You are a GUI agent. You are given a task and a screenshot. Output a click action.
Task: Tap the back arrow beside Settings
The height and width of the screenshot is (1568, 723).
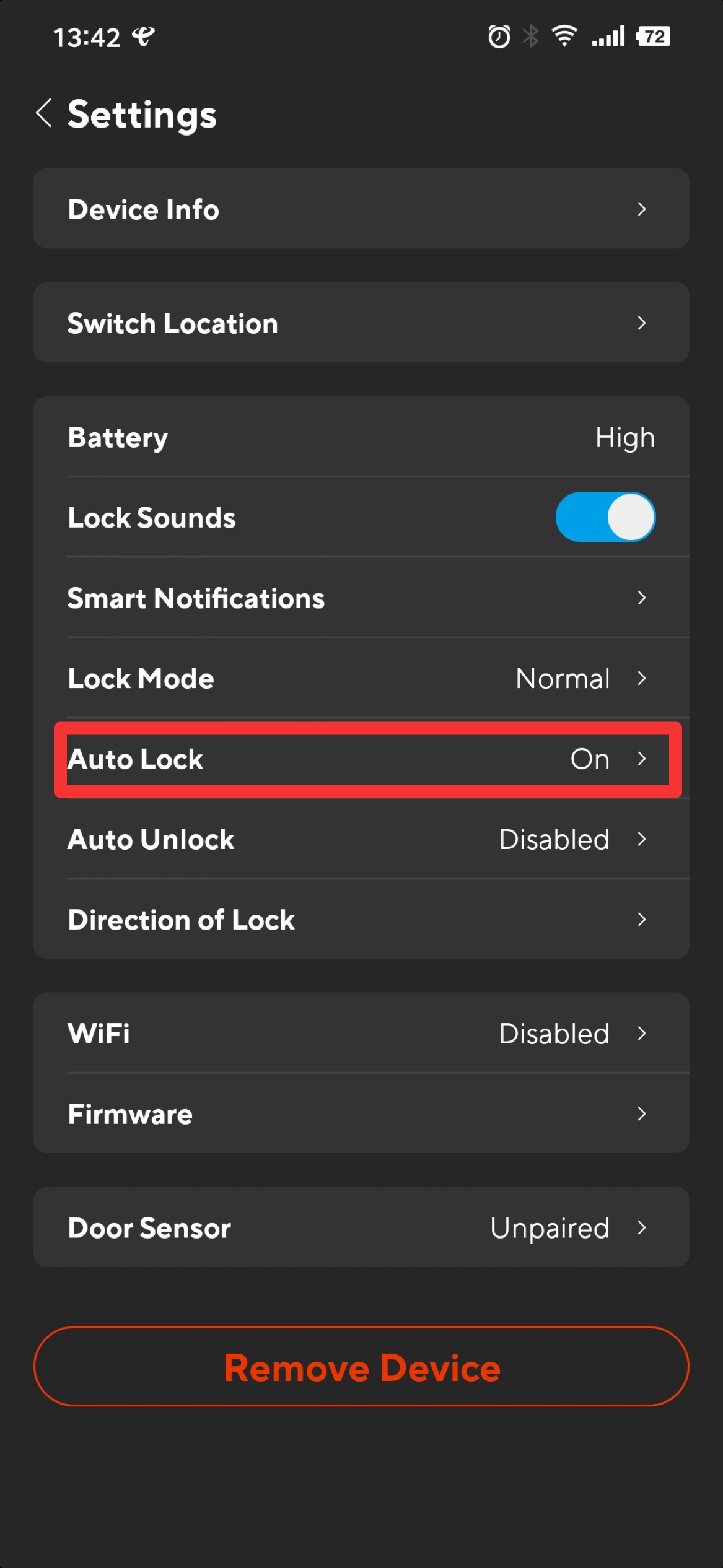click(x=44, y=113)
